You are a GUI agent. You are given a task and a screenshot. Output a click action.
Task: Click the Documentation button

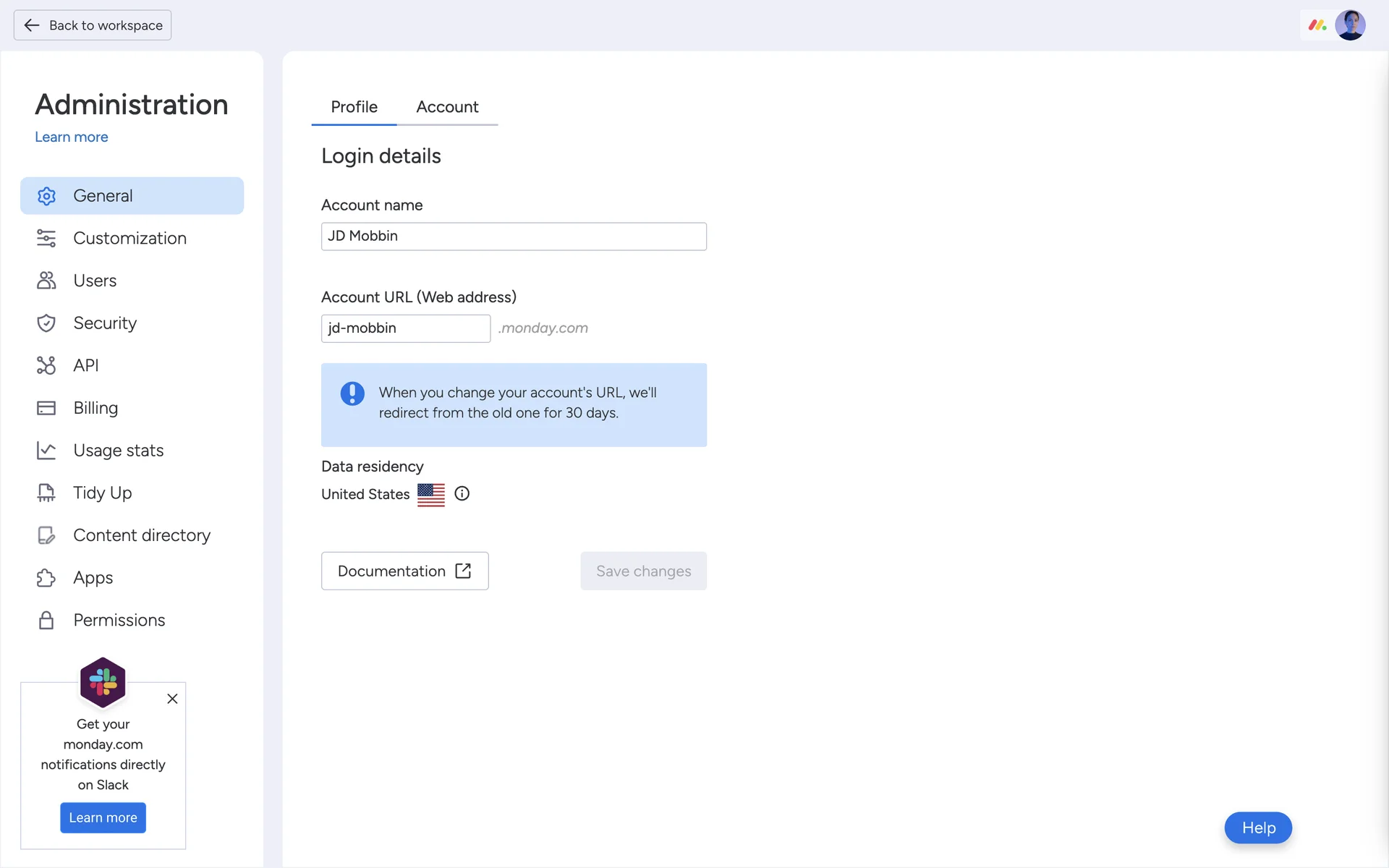coord(404,571)
